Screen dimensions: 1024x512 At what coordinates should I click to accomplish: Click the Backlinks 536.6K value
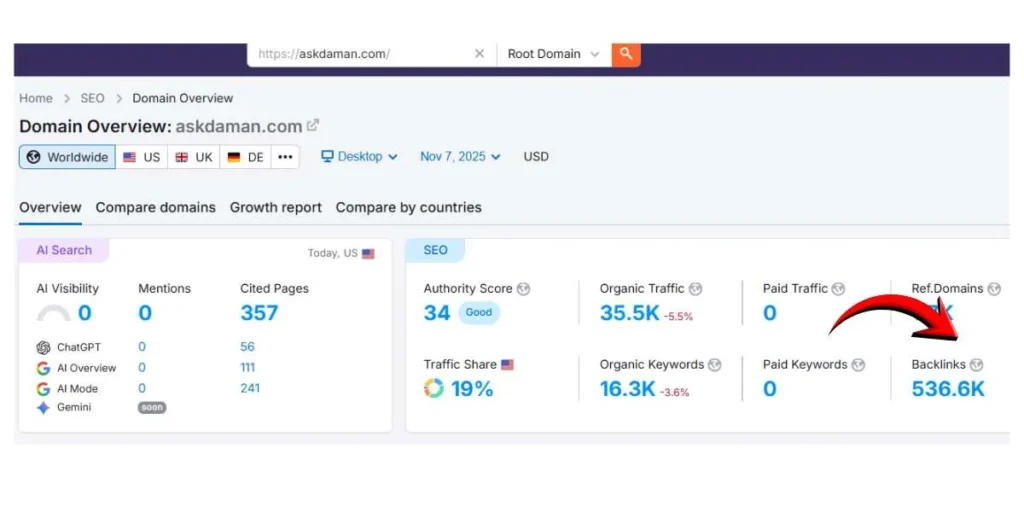coord(947,389)
